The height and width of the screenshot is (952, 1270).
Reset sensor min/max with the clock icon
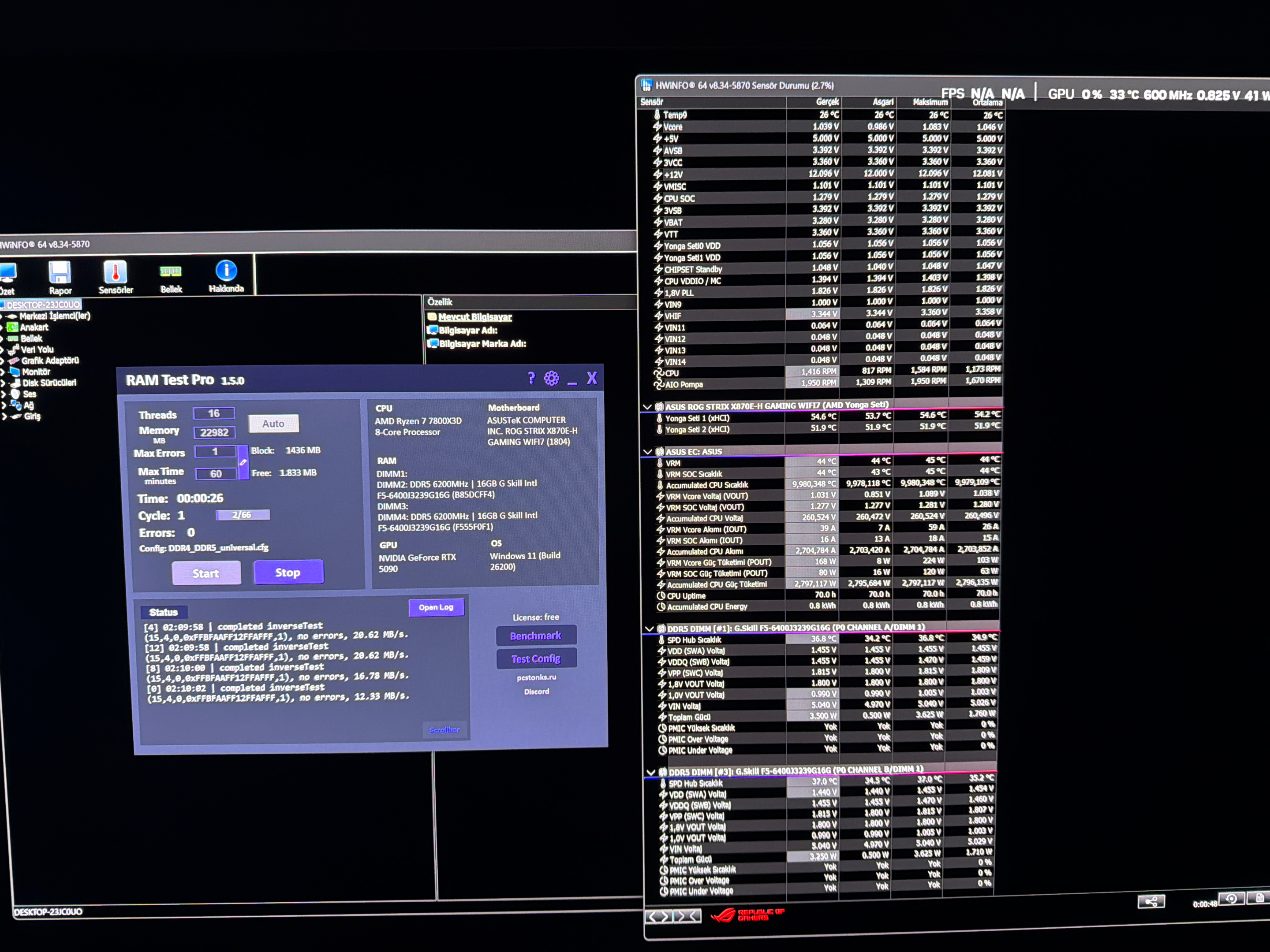[1231, 899]
